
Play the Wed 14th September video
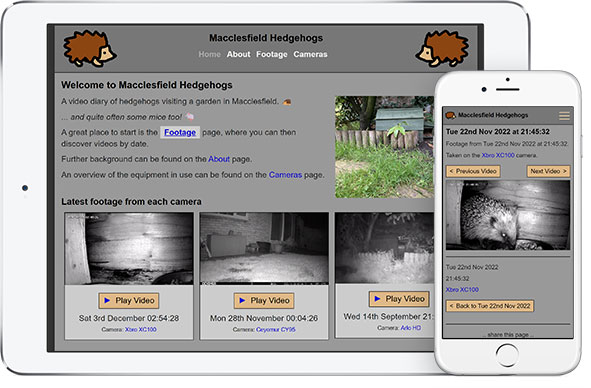(399, 299)
